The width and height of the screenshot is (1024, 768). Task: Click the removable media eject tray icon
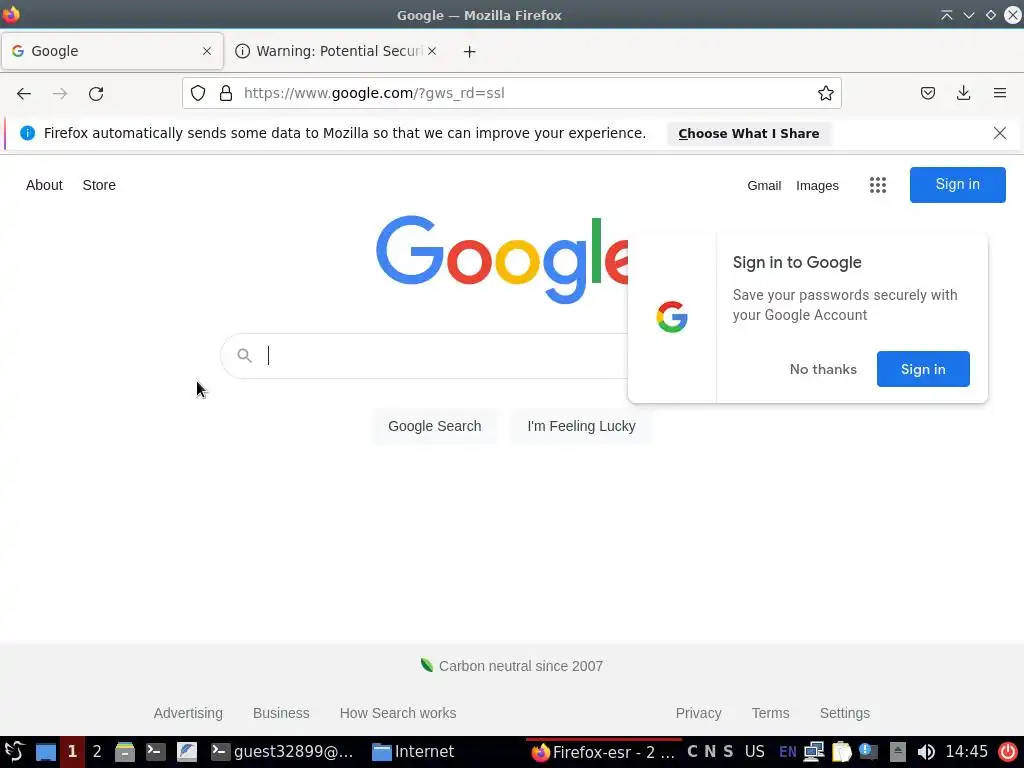[x=898, y=752]
